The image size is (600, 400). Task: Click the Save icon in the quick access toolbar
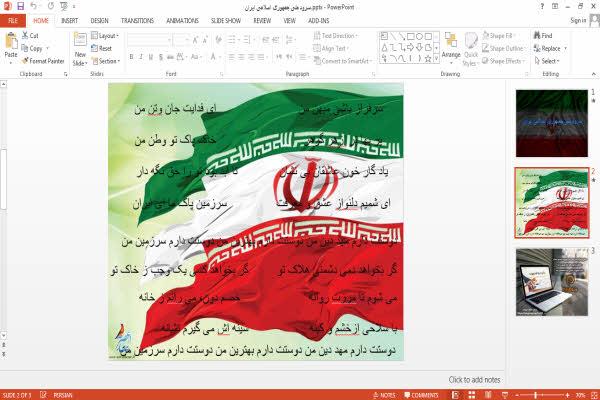click(20, 6)
